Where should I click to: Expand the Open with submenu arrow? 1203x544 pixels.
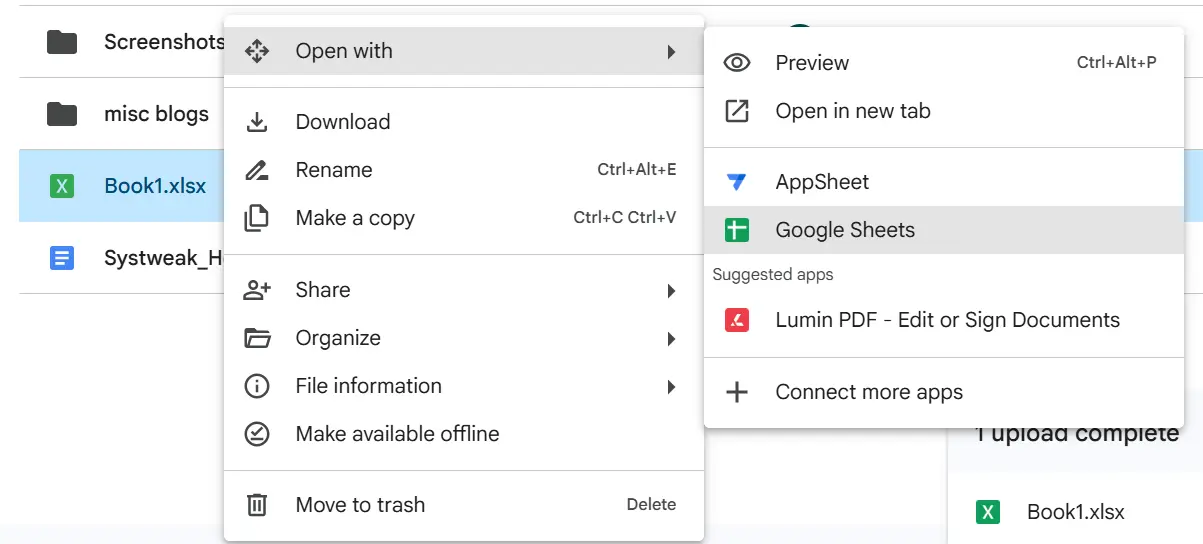click(x=671, y=52)
